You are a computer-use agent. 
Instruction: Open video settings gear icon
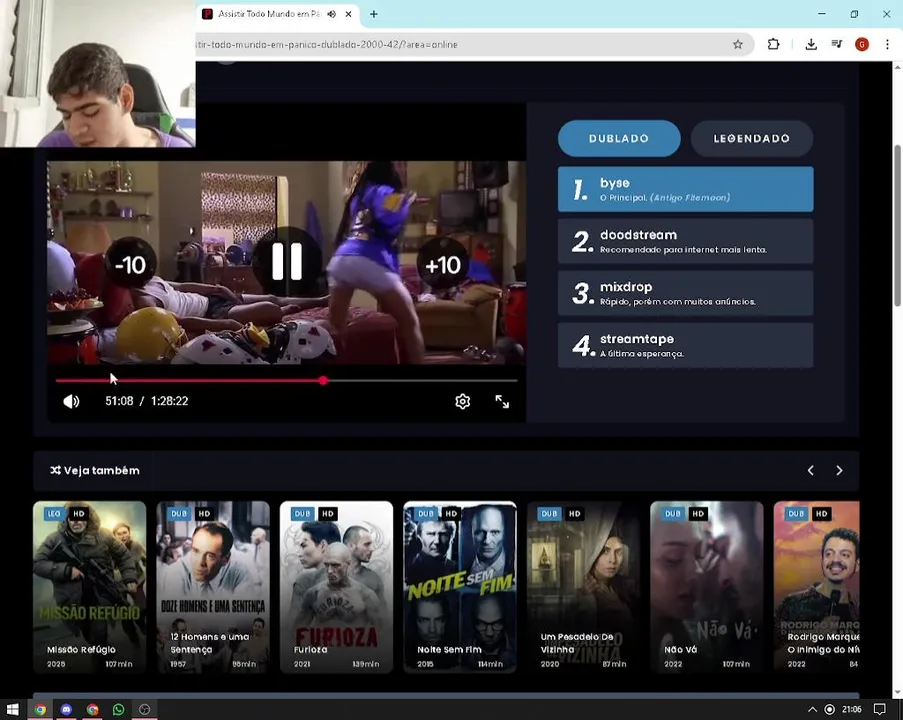(462, 401)
